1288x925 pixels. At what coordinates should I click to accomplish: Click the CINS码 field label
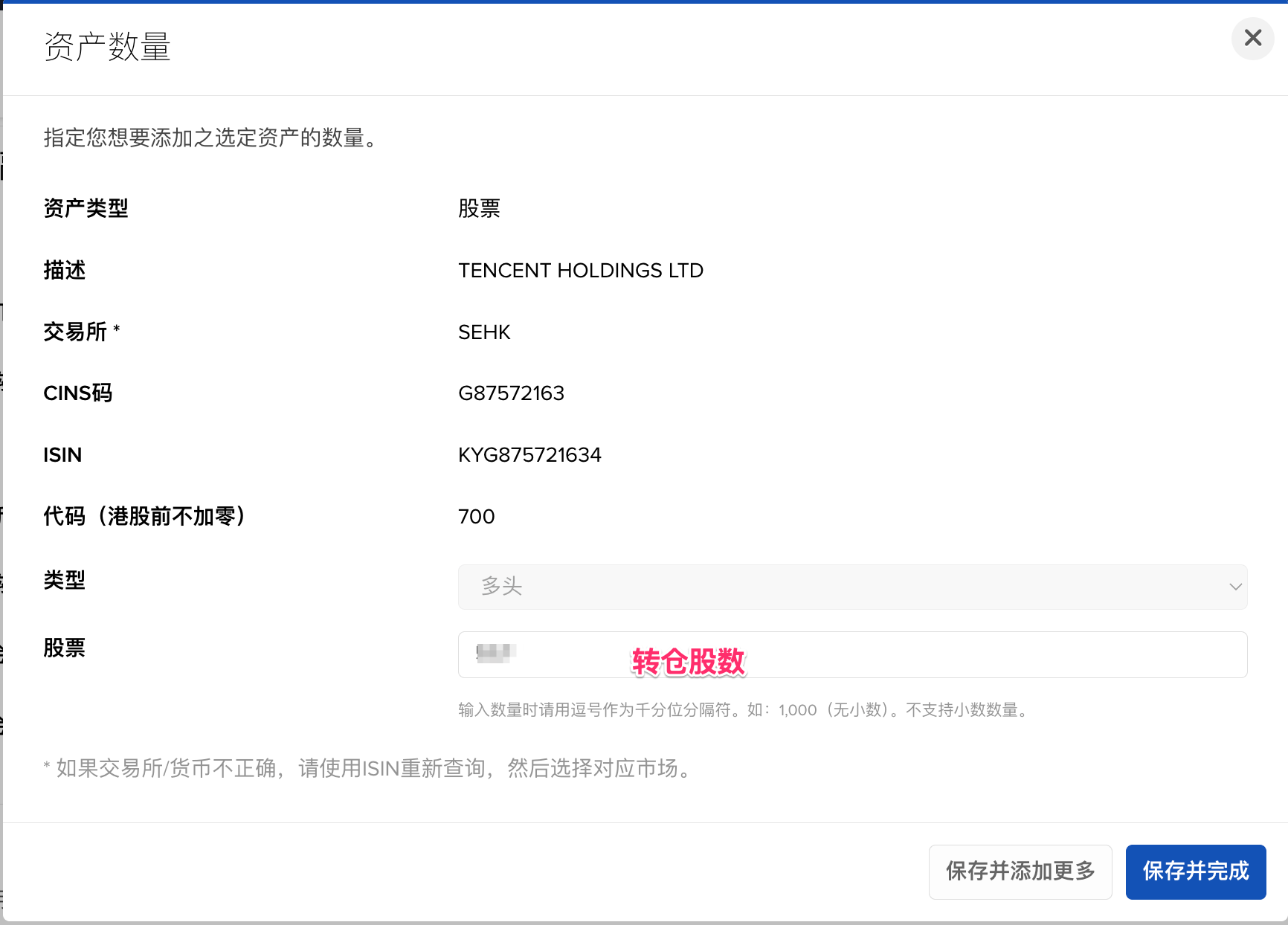[x=77, y=393]
